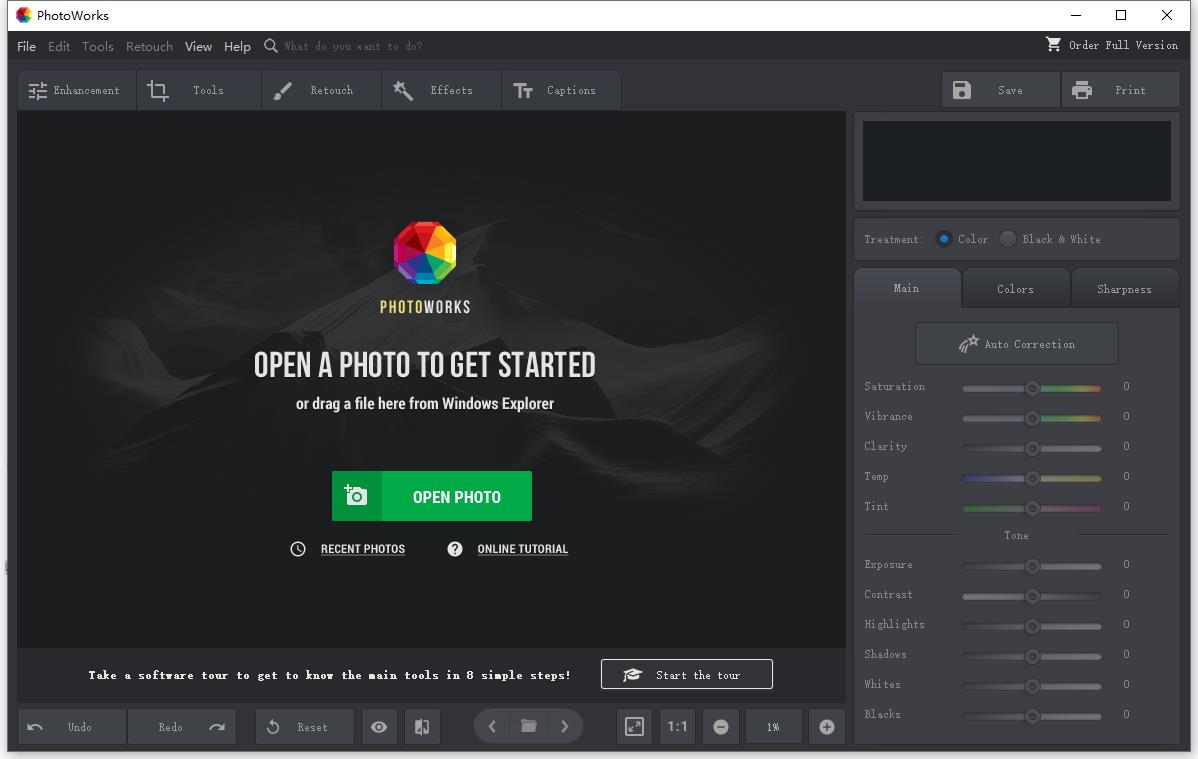Click the zoom in plus icon

[x=827, y=727]
